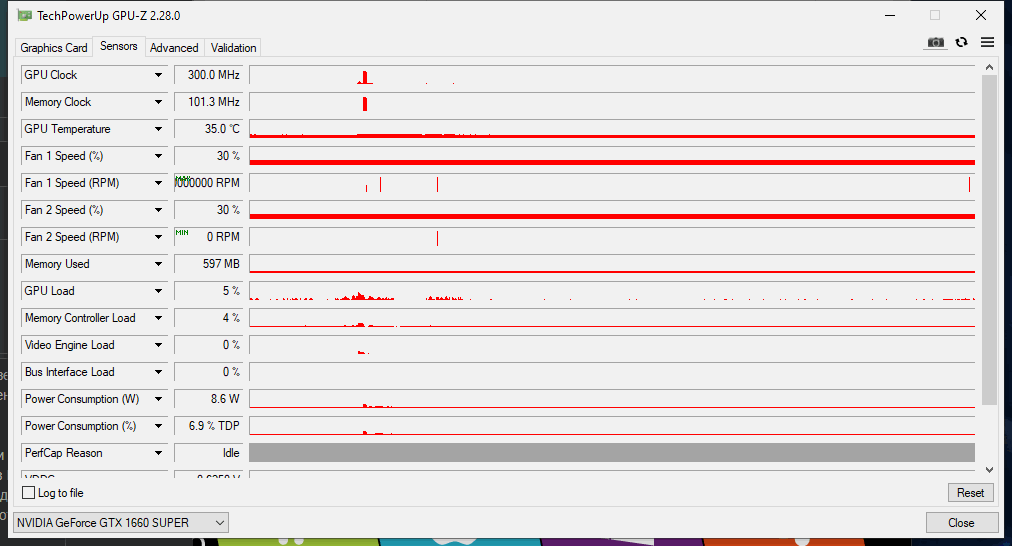Expand the GPU Temperature dropdown arrow
Image resolution: width=1012 pixels, height=546 pixels.
(158, 129)
